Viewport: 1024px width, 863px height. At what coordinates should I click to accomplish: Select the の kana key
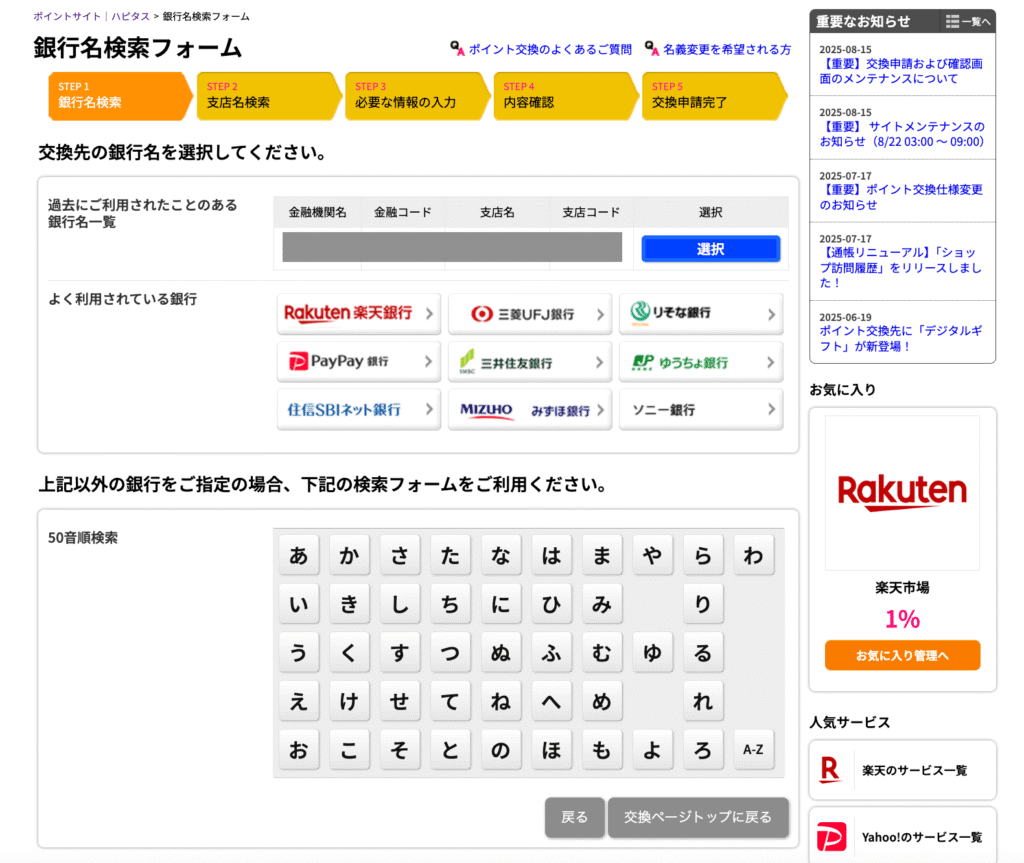pos(501,749)
